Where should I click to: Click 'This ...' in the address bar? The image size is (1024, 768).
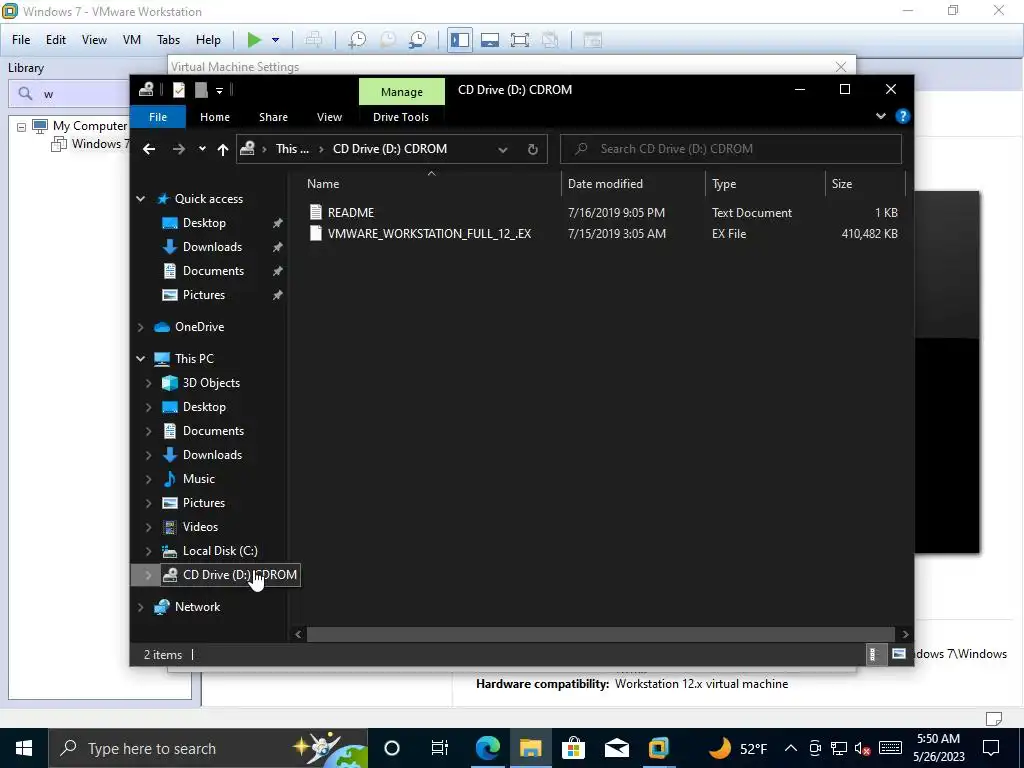point(292,149)
